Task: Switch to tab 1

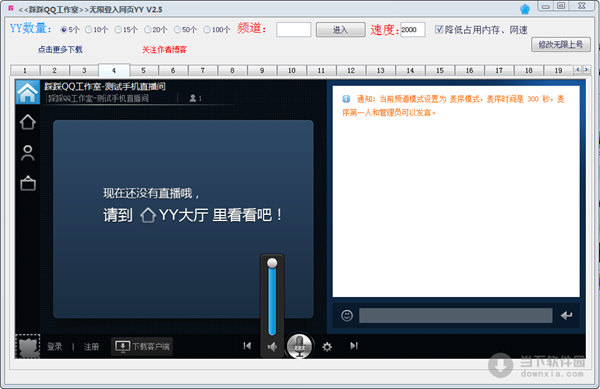Action: click(x=25, y=70)
